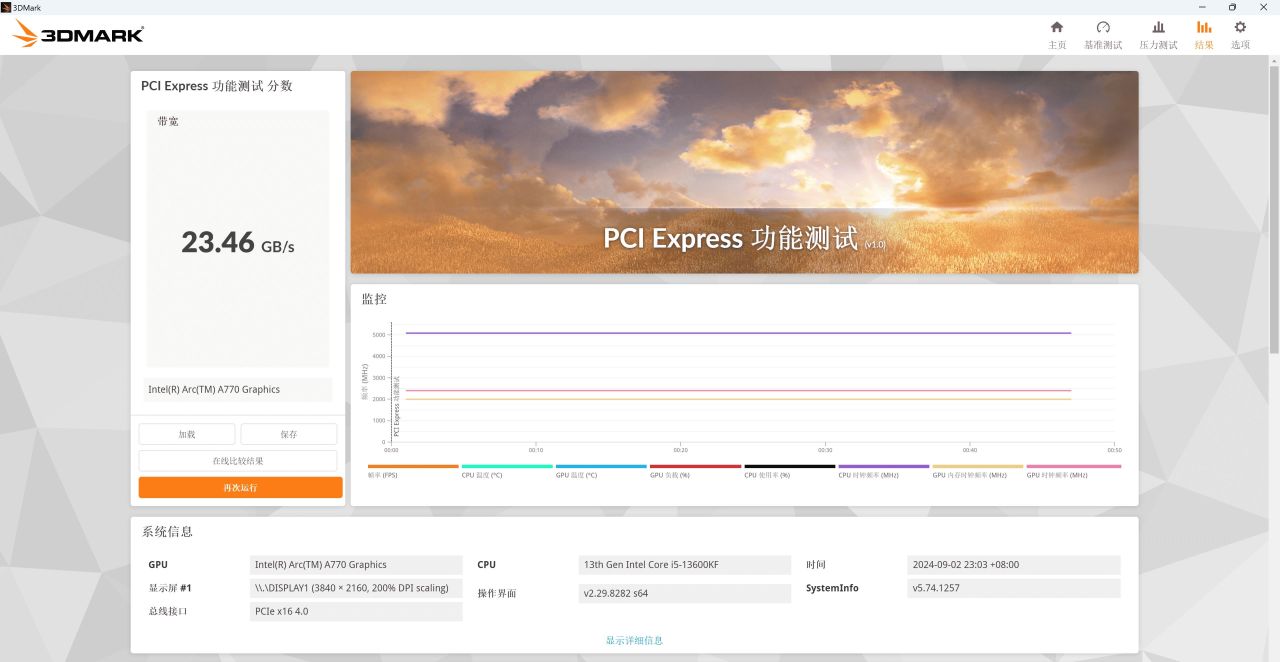
Task: Click the 3DMark logo in the header
Action: tap(78, 35)
